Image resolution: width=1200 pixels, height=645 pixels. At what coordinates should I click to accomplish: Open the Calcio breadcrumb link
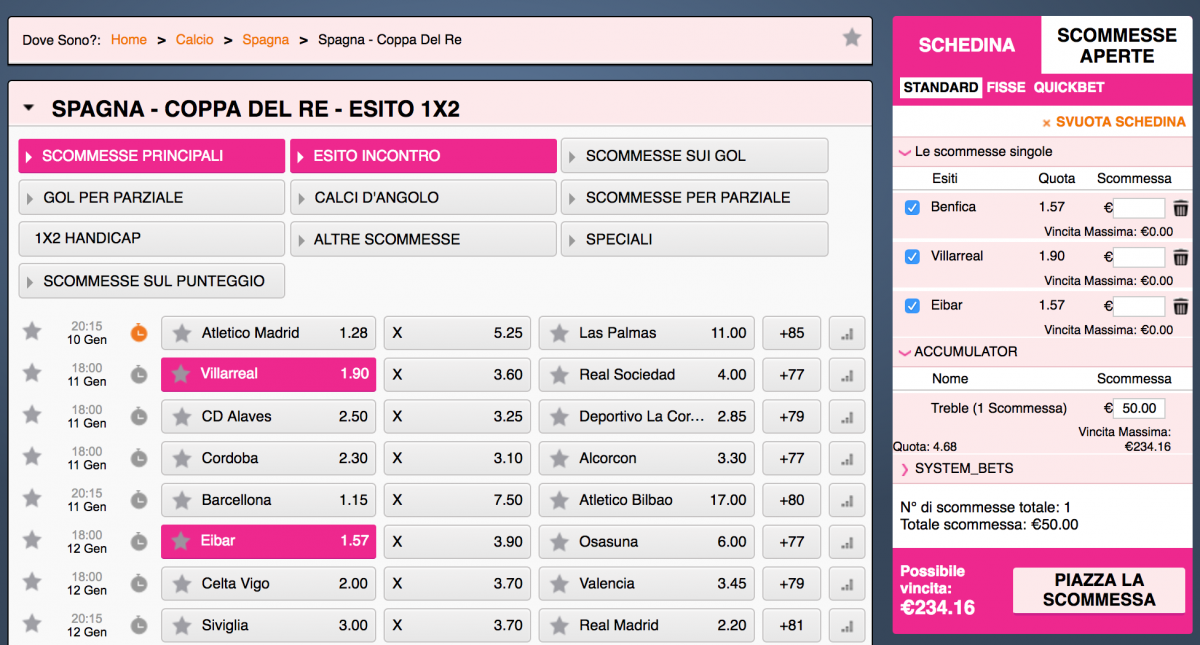(194, 40)
